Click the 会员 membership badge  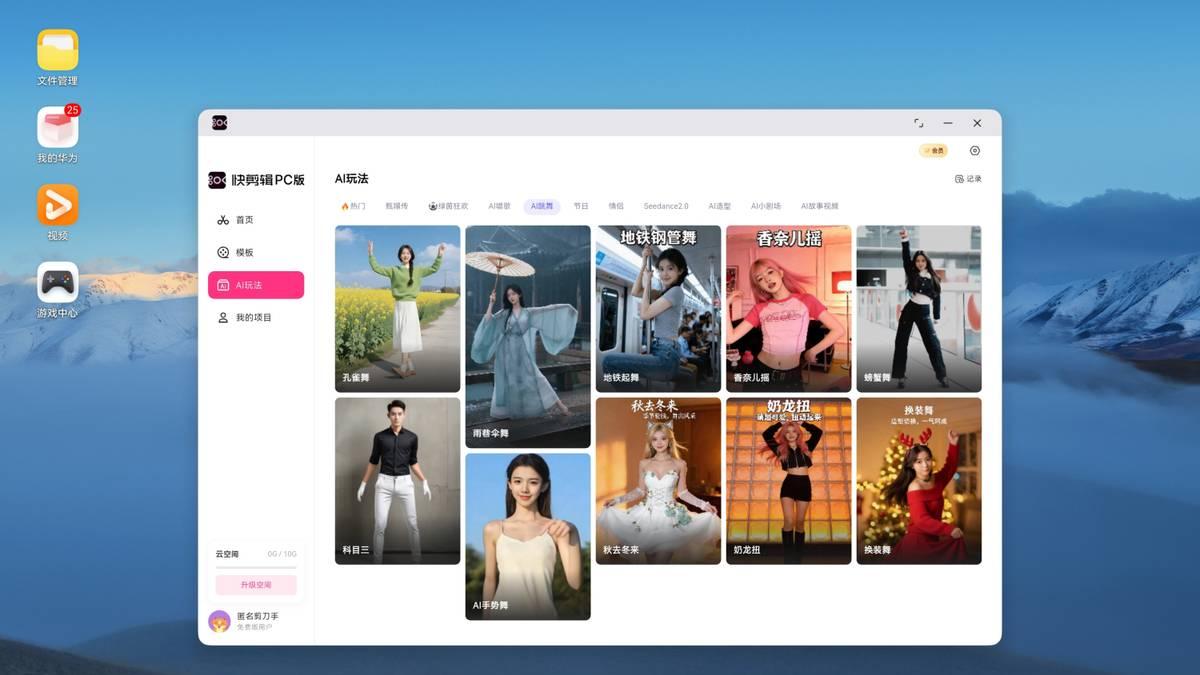(x=933, y=151)
